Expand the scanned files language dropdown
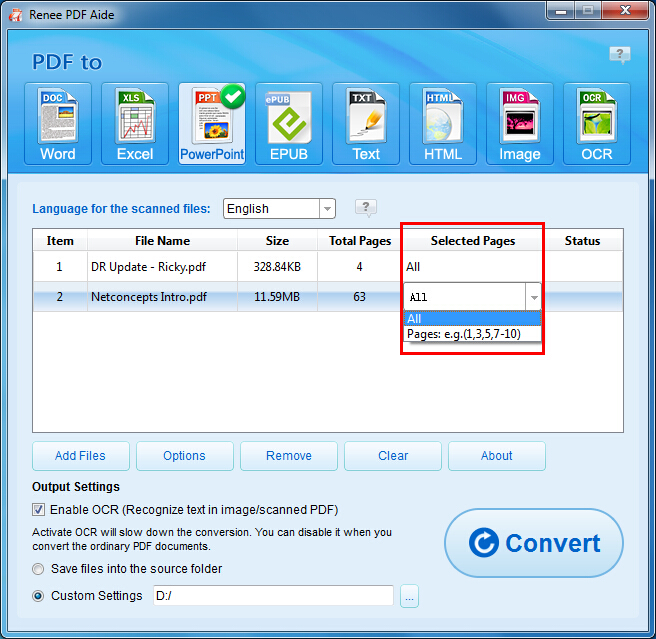 [327, 208]
